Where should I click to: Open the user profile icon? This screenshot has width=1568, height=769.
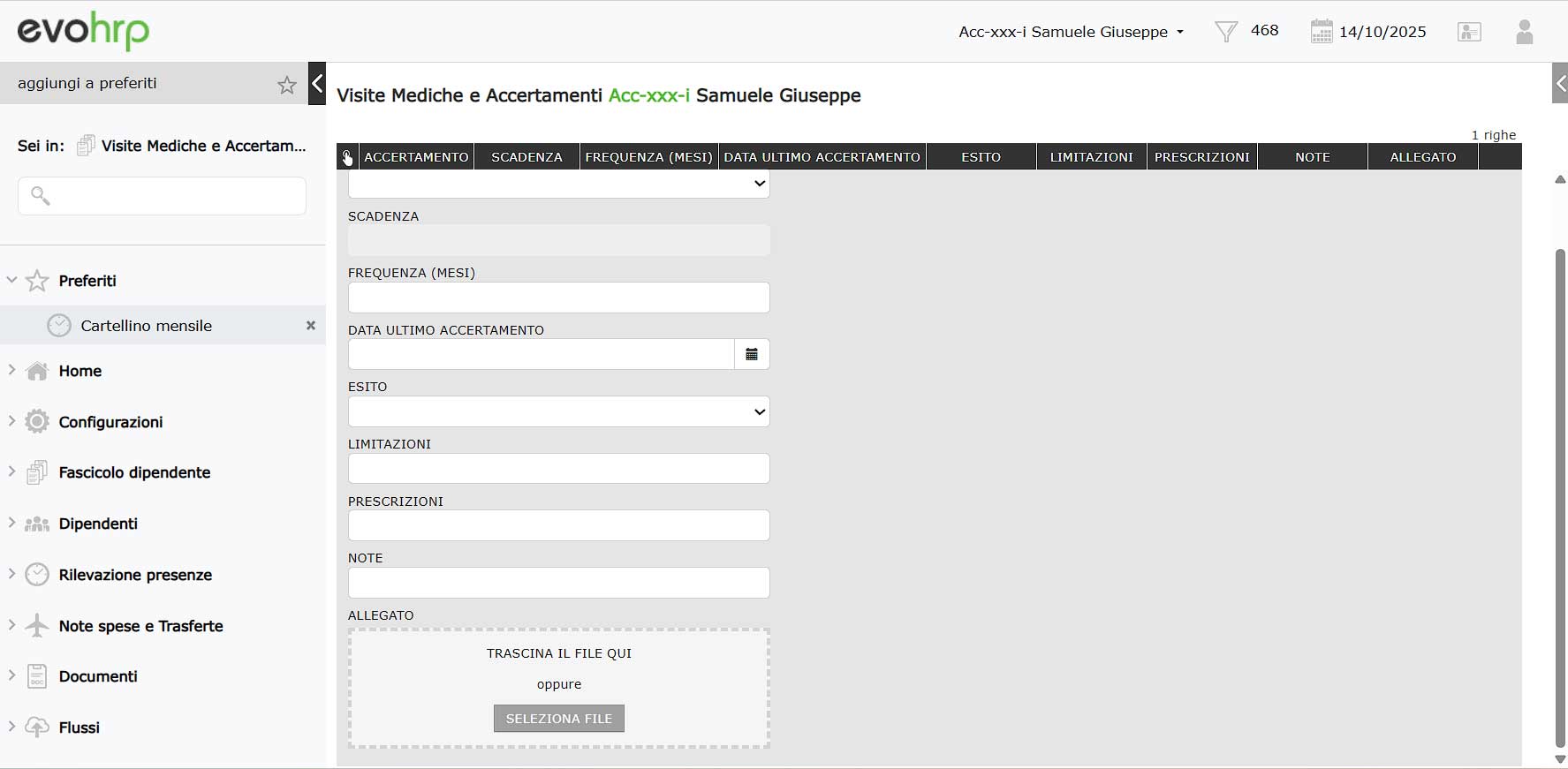coord(1524,32)
